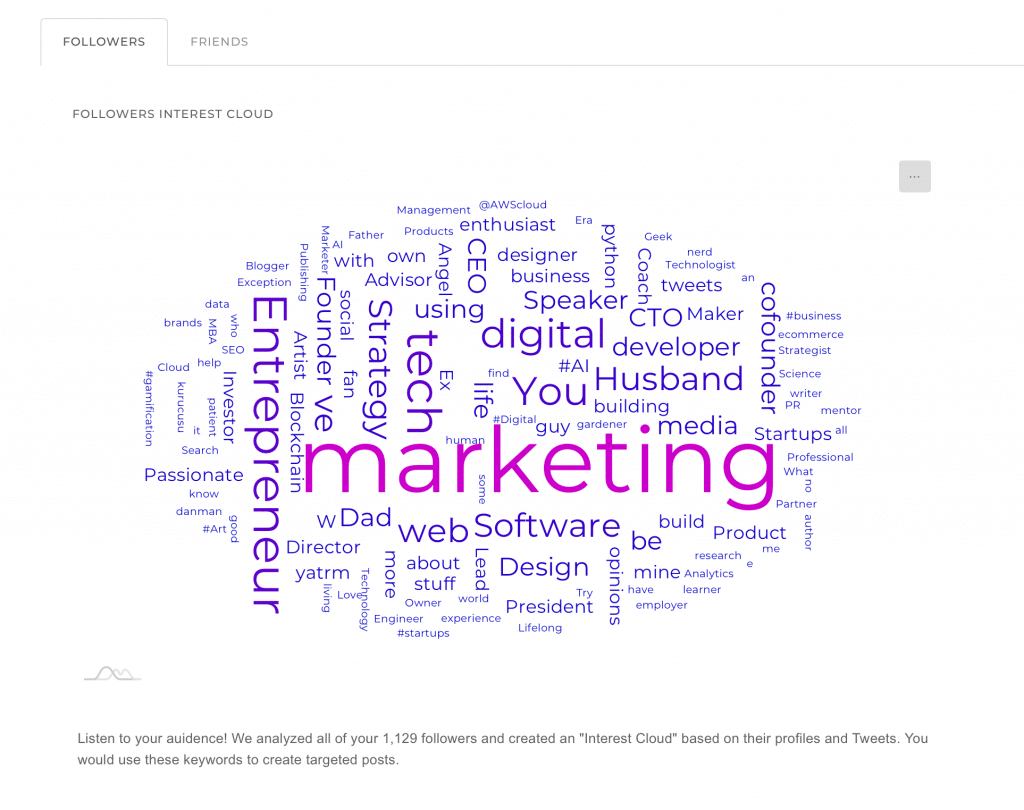Switch to the Friends tab
This screenshot has height=810, width=1024.
pyautogui.click(x=219, y=42)
